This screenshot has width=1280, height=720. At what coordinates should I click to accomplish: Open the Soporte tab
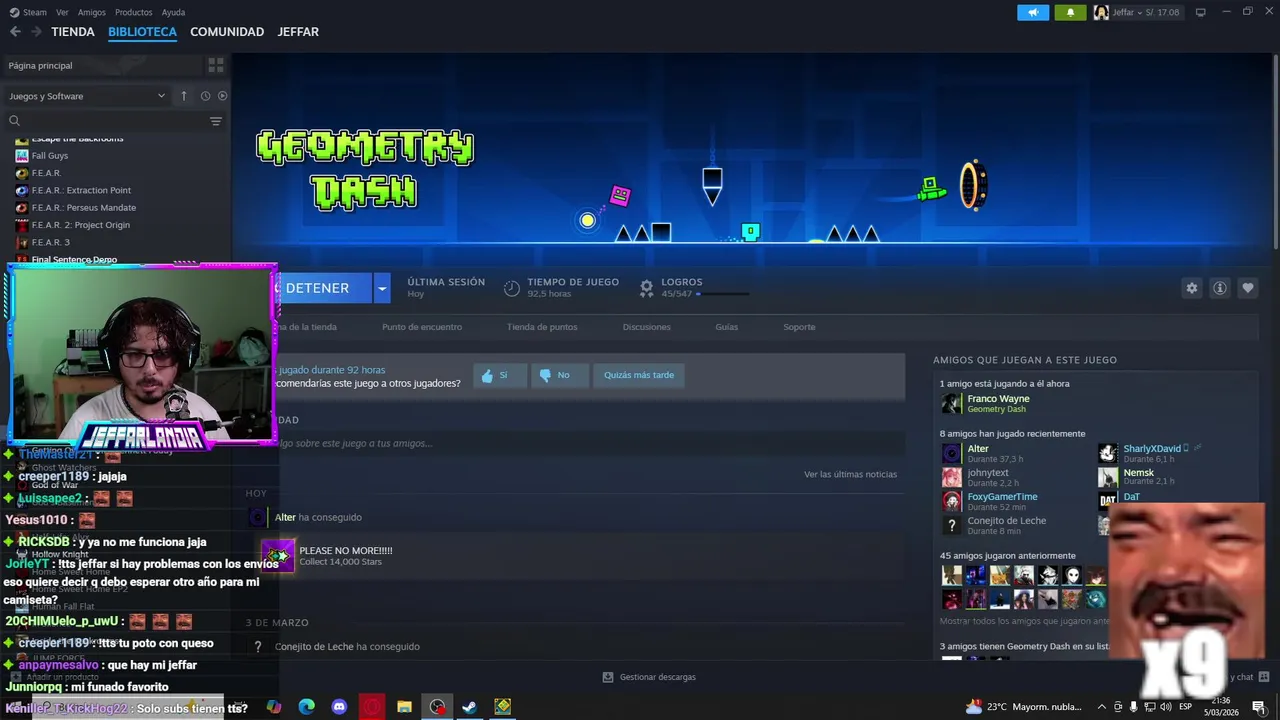(x=799, y=327)
